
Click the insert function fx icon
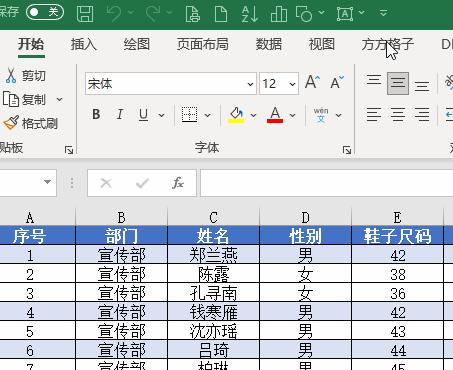pyautogui.click(x=178, y=183)
